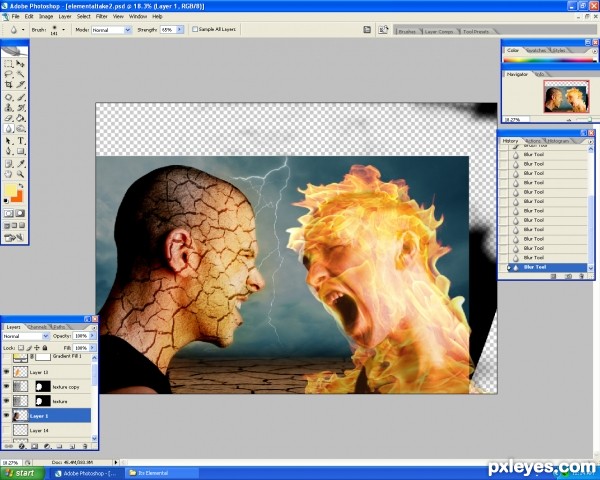600x480 pixels.
Task: Select the Slice tool
Action: 21,85
